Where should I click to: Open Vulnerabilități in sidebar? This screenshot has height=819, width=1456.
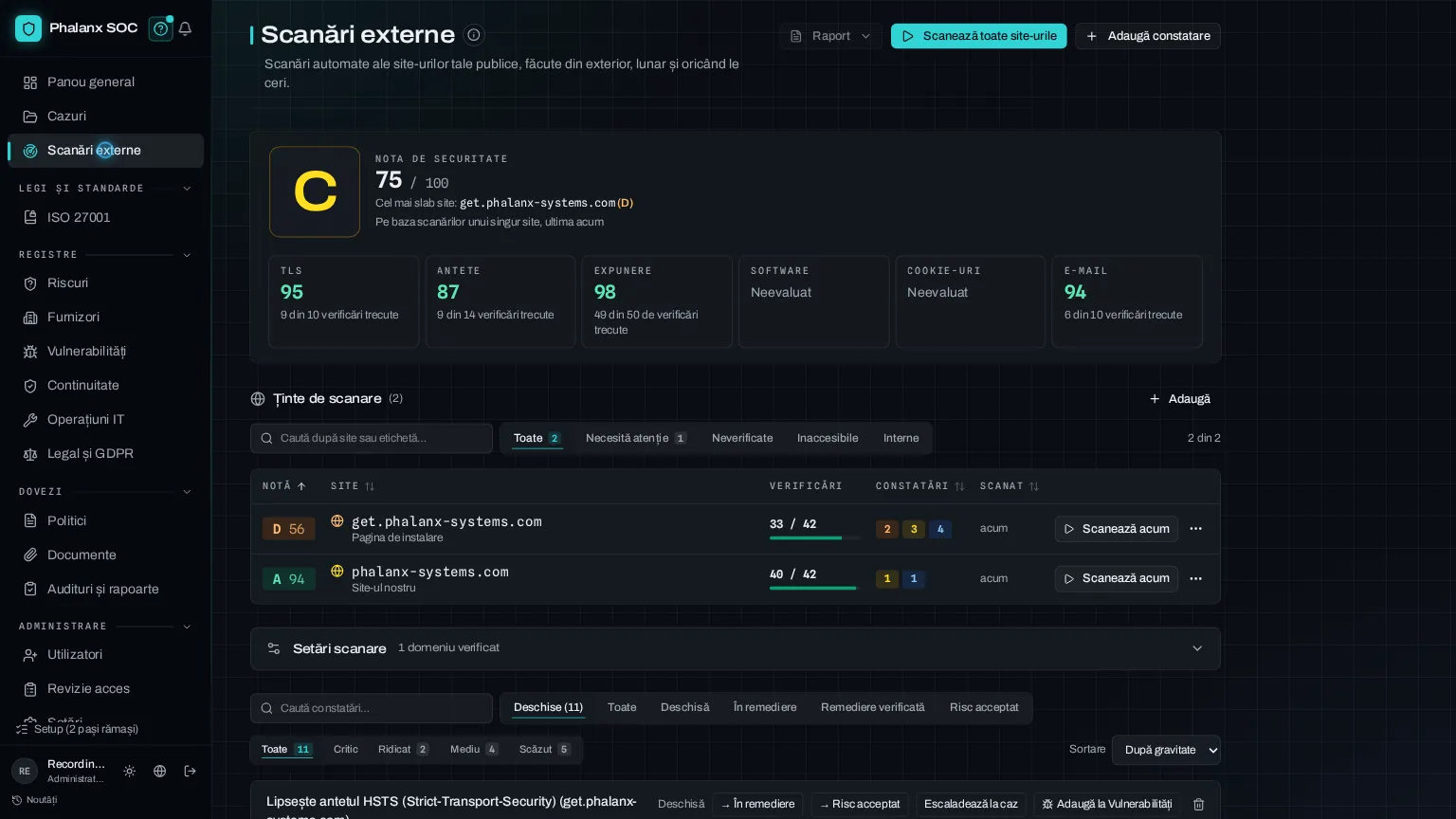[106, 352]
